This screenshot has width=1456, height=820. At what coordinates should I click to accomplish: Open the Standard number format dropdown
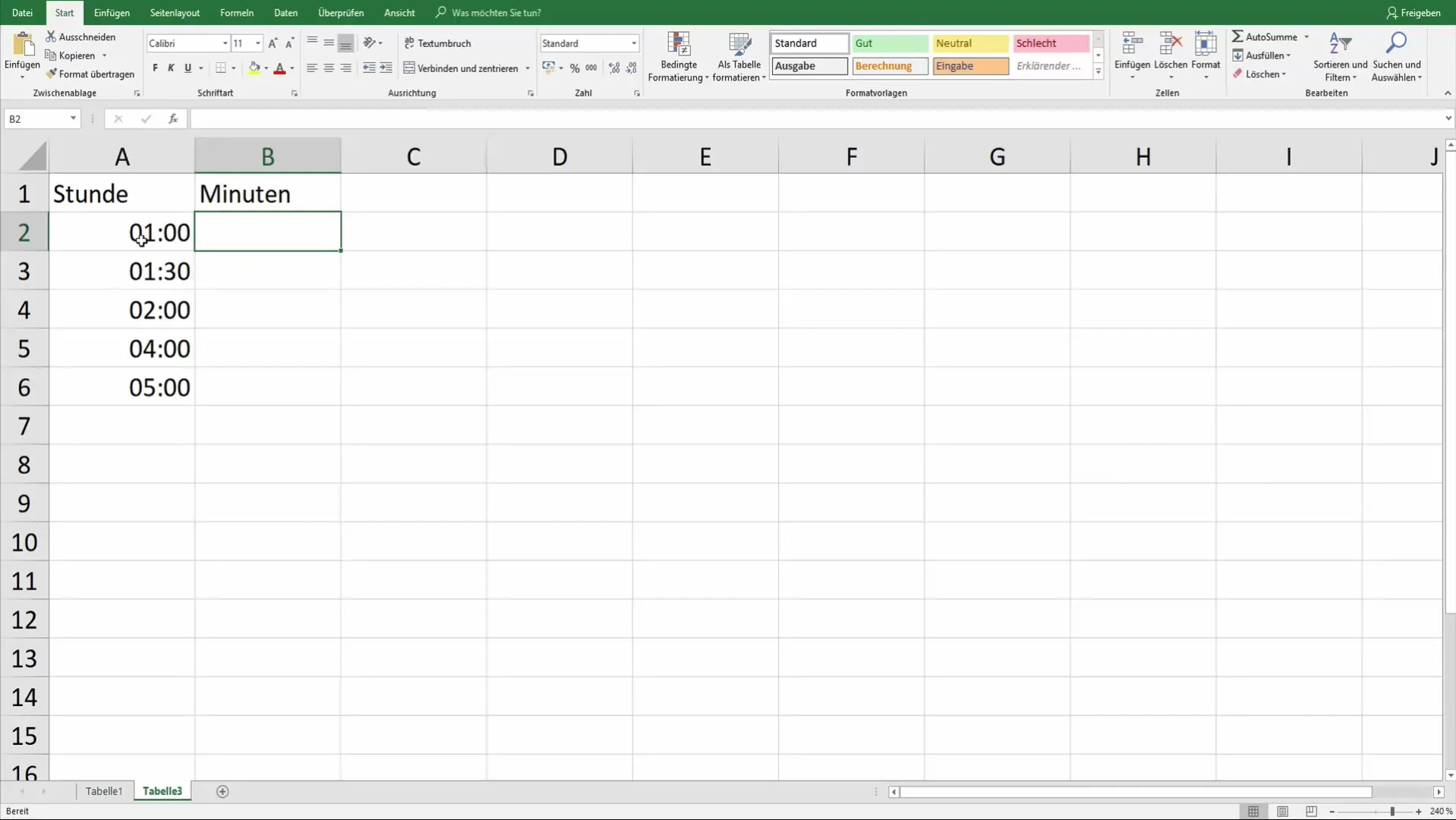(x=634, y=43)
